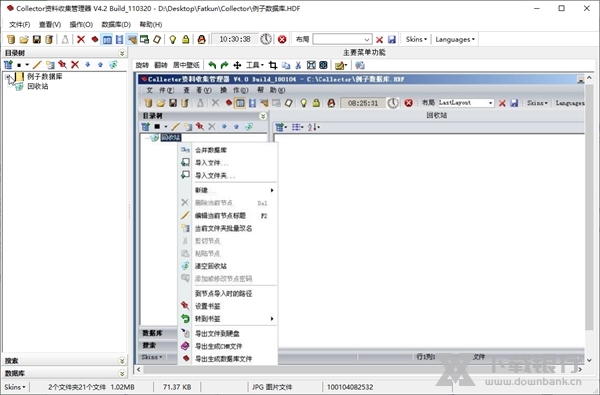This screenshot has width=600, height=395.
Task: Click the green redo arrow icon
Action: (x=224, y=65)
